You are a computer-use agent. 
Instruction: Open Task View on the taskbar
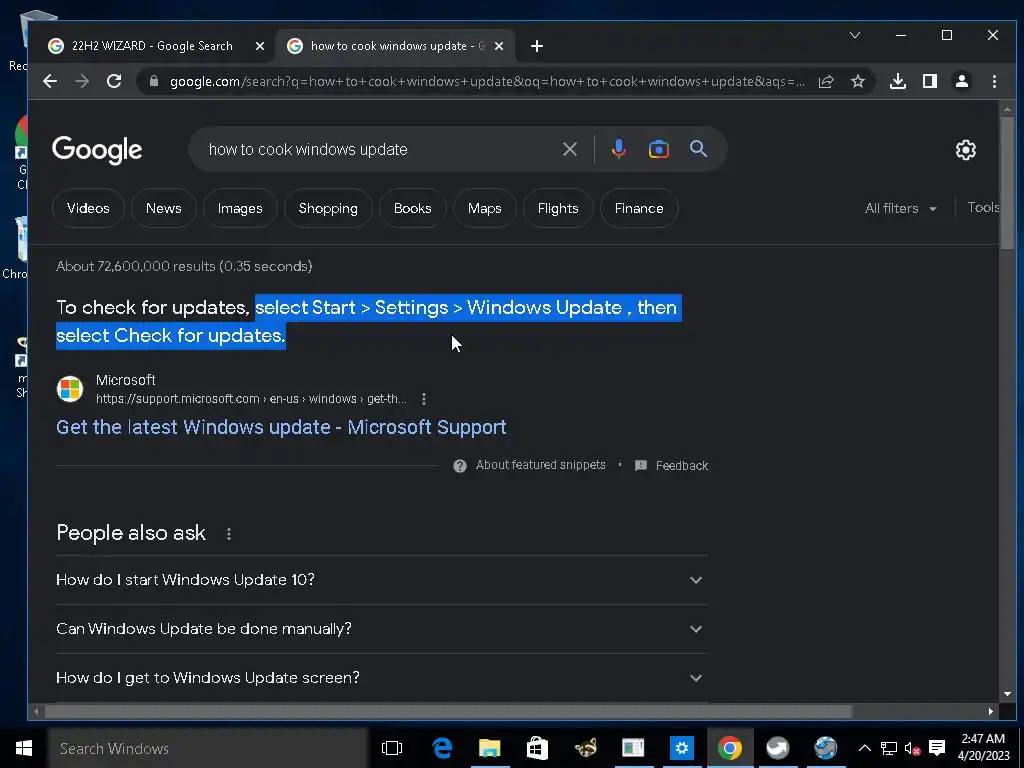392,748
